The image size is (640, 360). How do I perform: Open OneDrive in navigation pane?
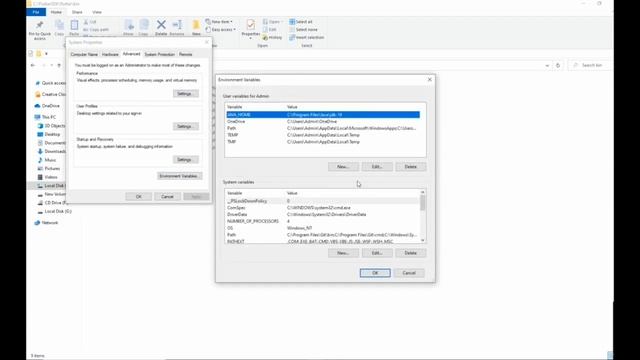click(x=47, y=106)
